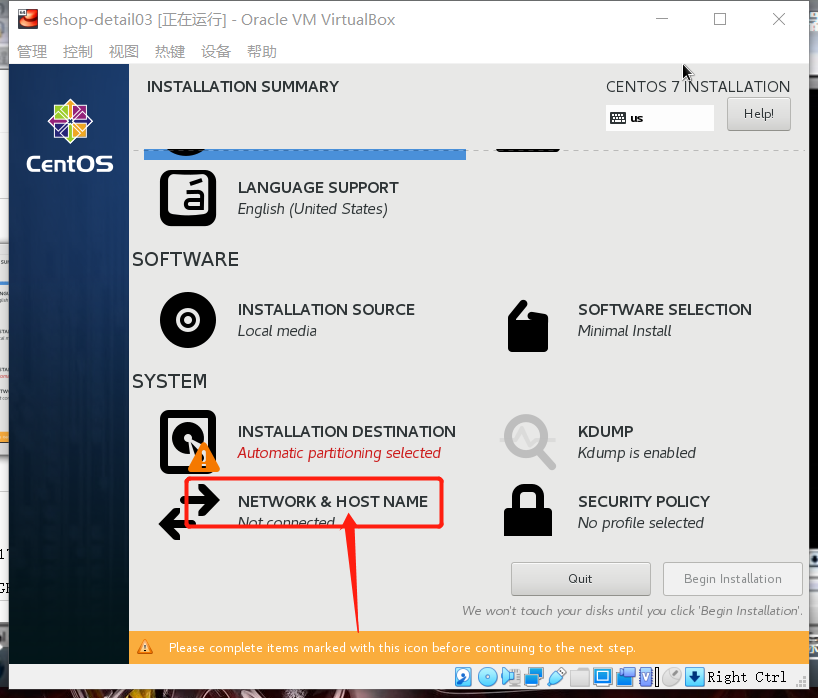This screenshot has height=698, width=818.
Task: Click the Begin Installation button
Action: pos(732,579)
